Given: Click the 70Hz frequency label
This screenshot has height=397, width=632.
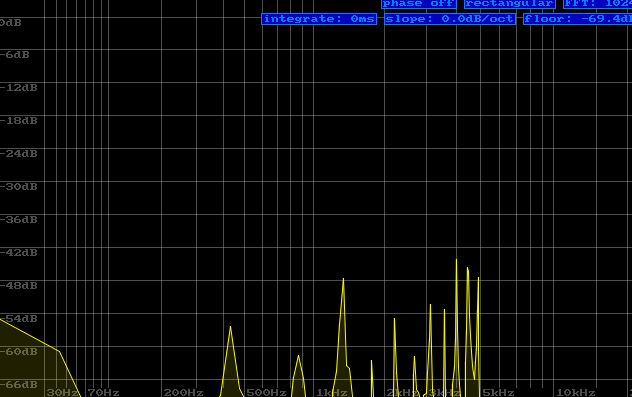Looking at the screenshot, I should pyautogui.click(x=104, y=393).
